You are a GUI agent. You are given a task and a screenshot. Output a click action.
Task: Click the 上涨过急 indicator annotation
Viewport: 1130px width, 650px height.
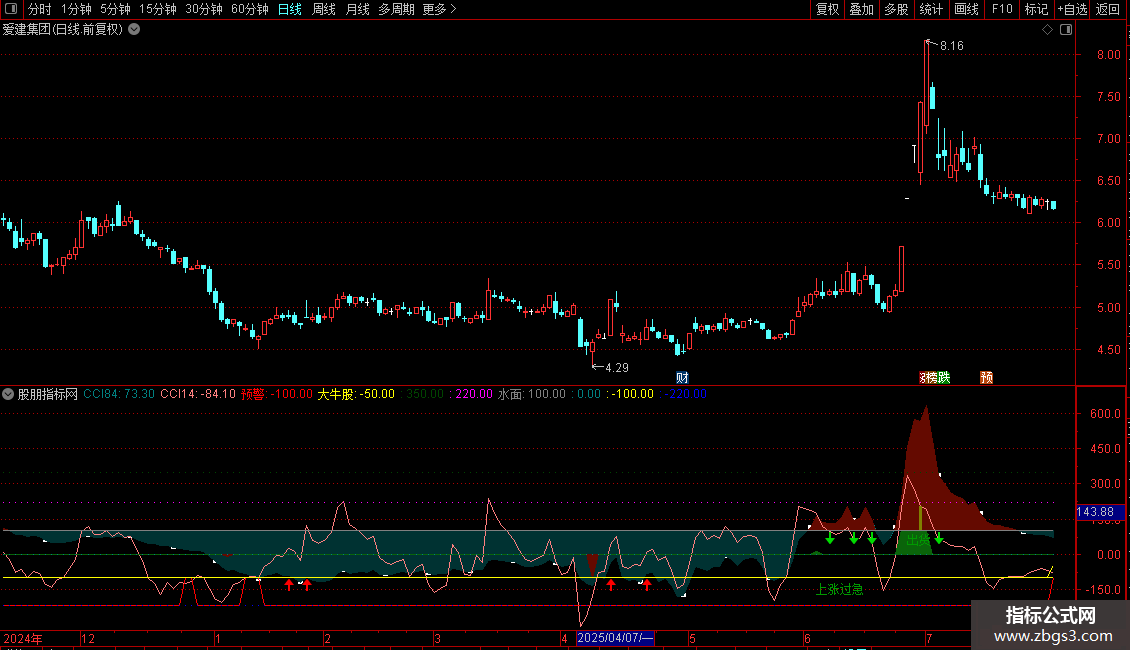point(840,589)
